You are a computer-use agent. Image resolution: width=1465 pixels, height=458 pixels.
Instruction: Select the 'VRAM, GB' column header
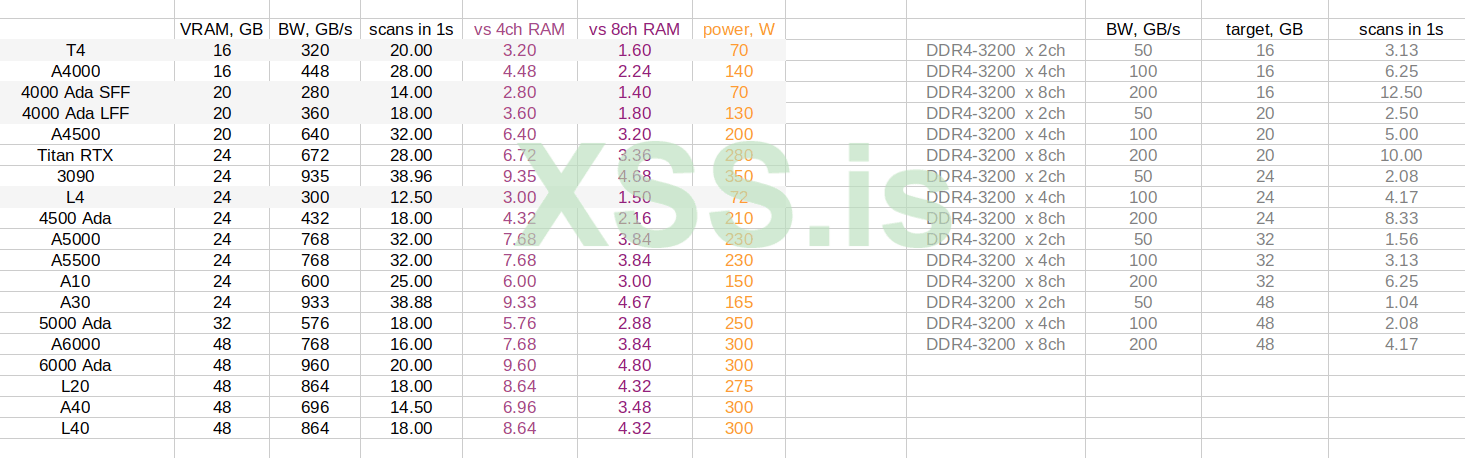coord(221,29)
